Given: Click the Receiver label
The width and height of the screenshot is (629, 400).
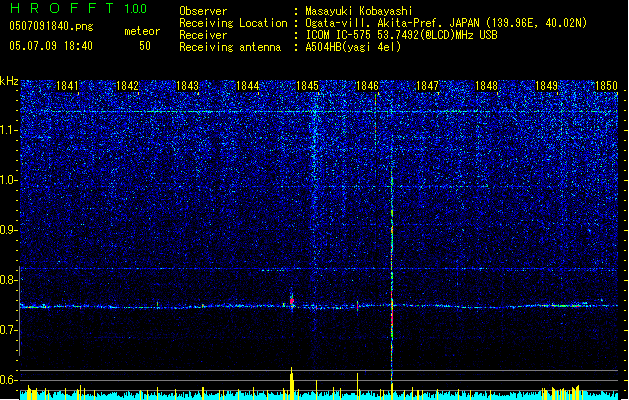Looking at the screenshot, I should 203,35.
